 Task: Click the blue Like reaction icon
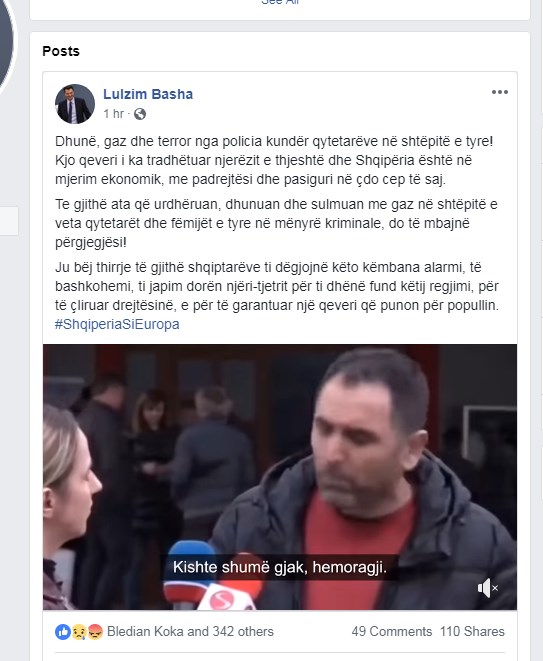[x=63, y=631]
